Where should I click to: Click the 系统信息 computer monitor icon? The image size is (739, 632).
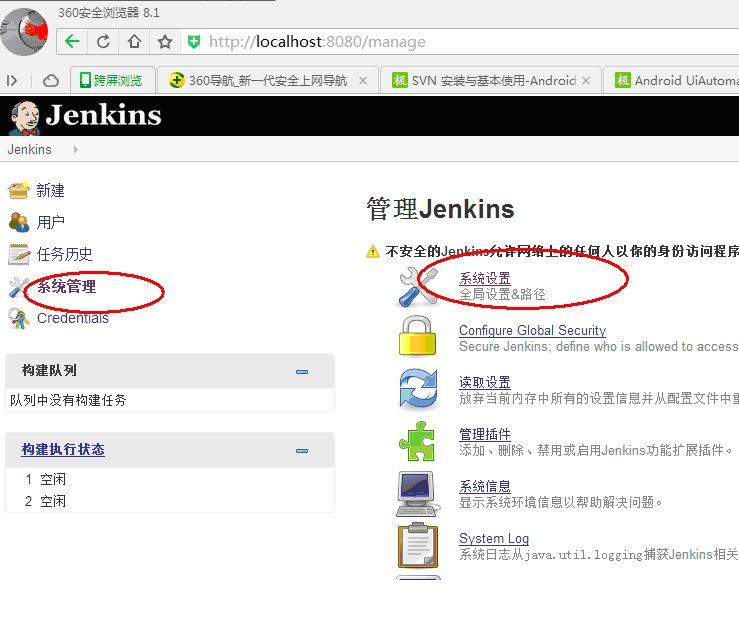click(418, 493)
